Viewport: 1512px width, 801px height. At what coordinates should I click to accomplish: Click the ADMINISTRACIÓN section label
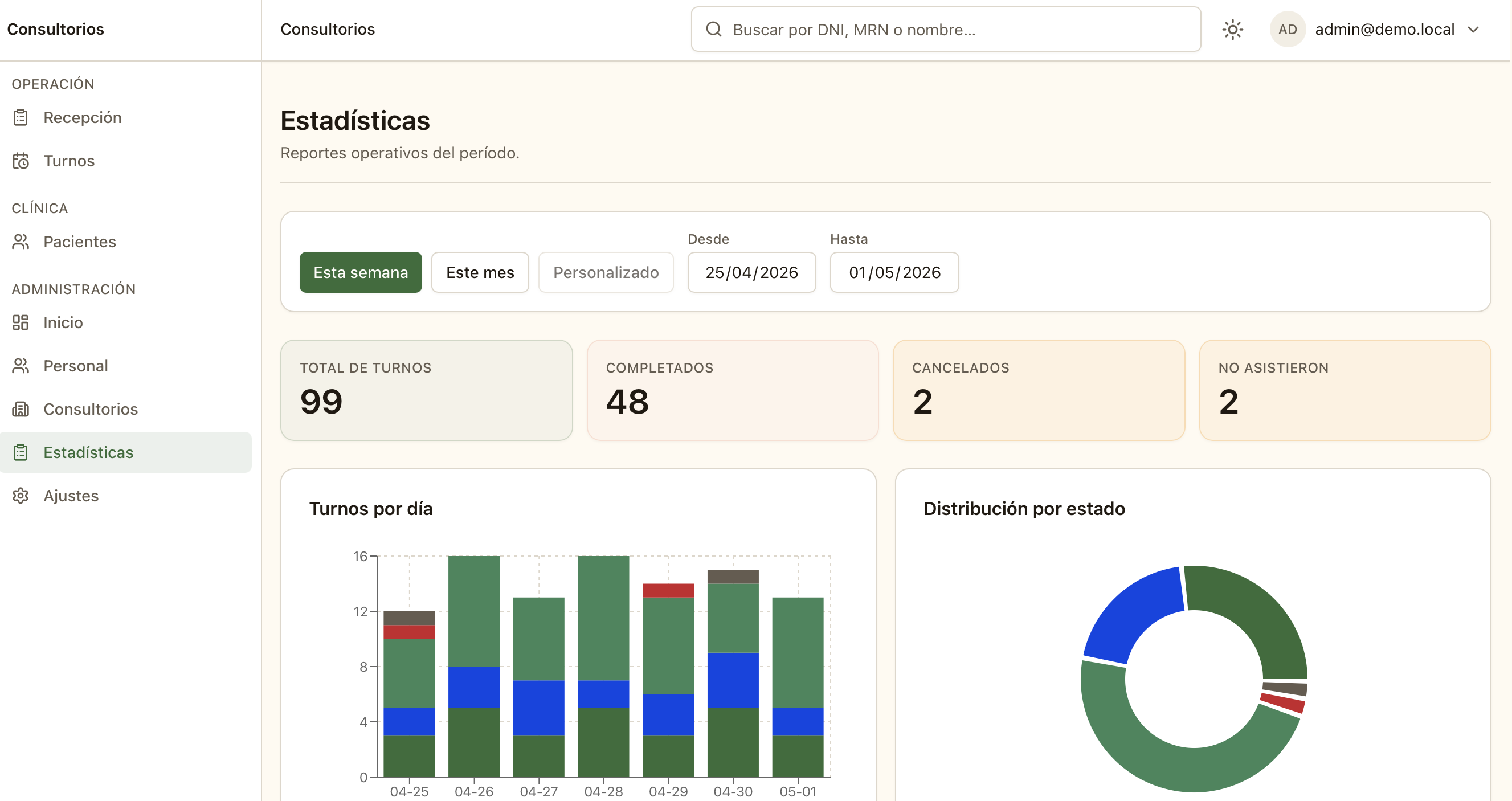(74, 289)
